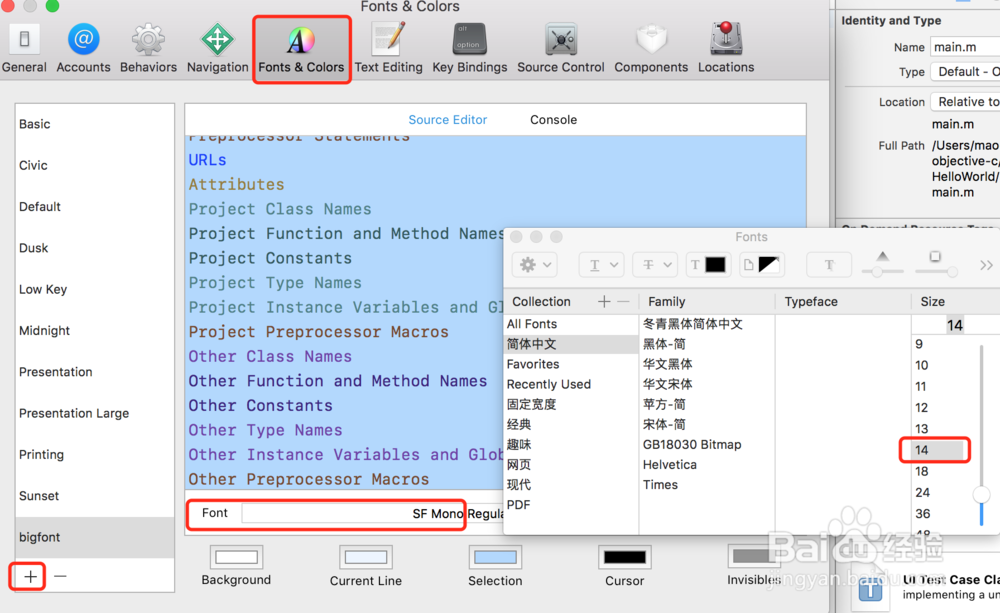
Task: Remove the selected theme with the minus button
Action: 60,577
